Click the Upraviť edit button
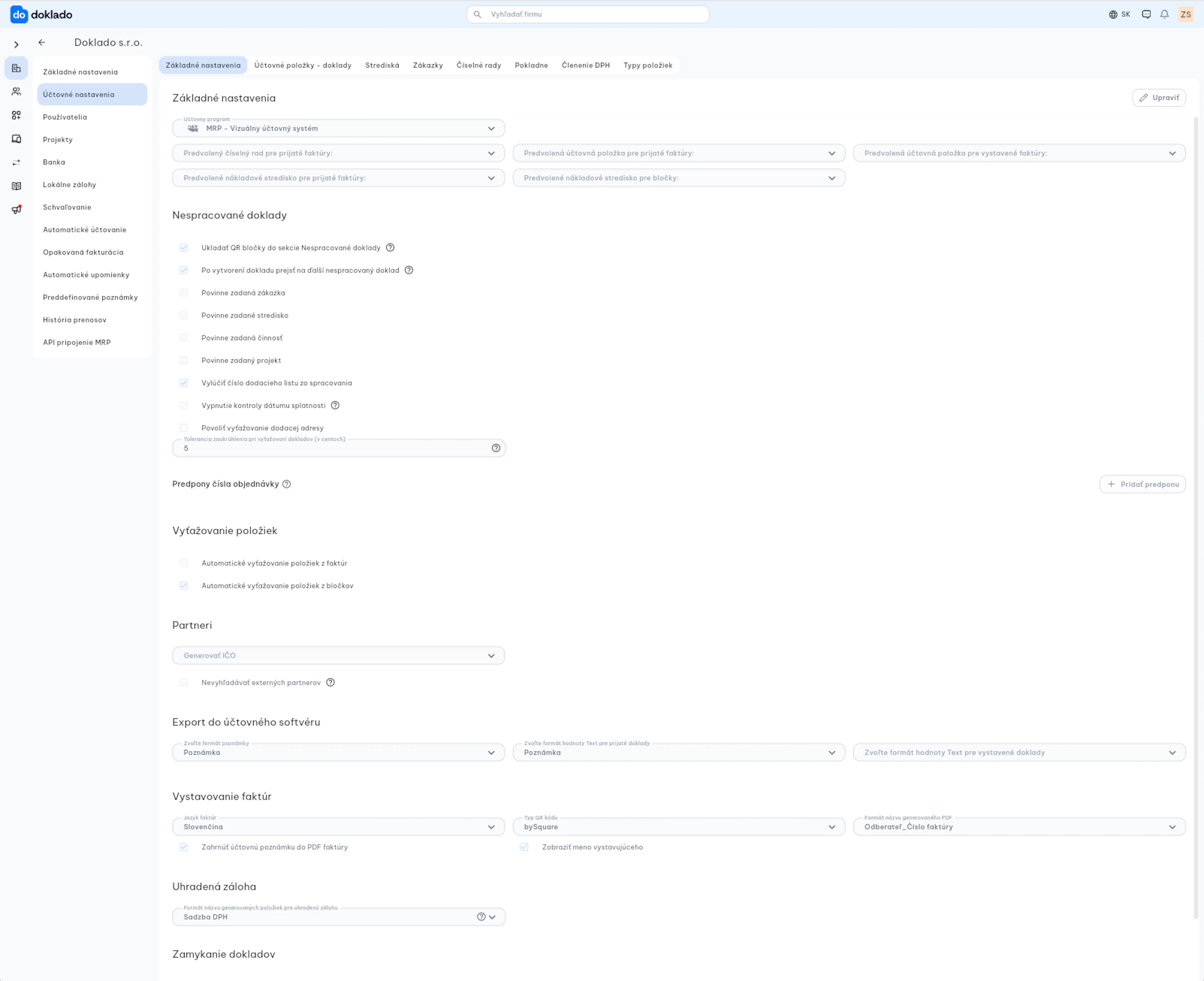 click(x=1159, y=98)
